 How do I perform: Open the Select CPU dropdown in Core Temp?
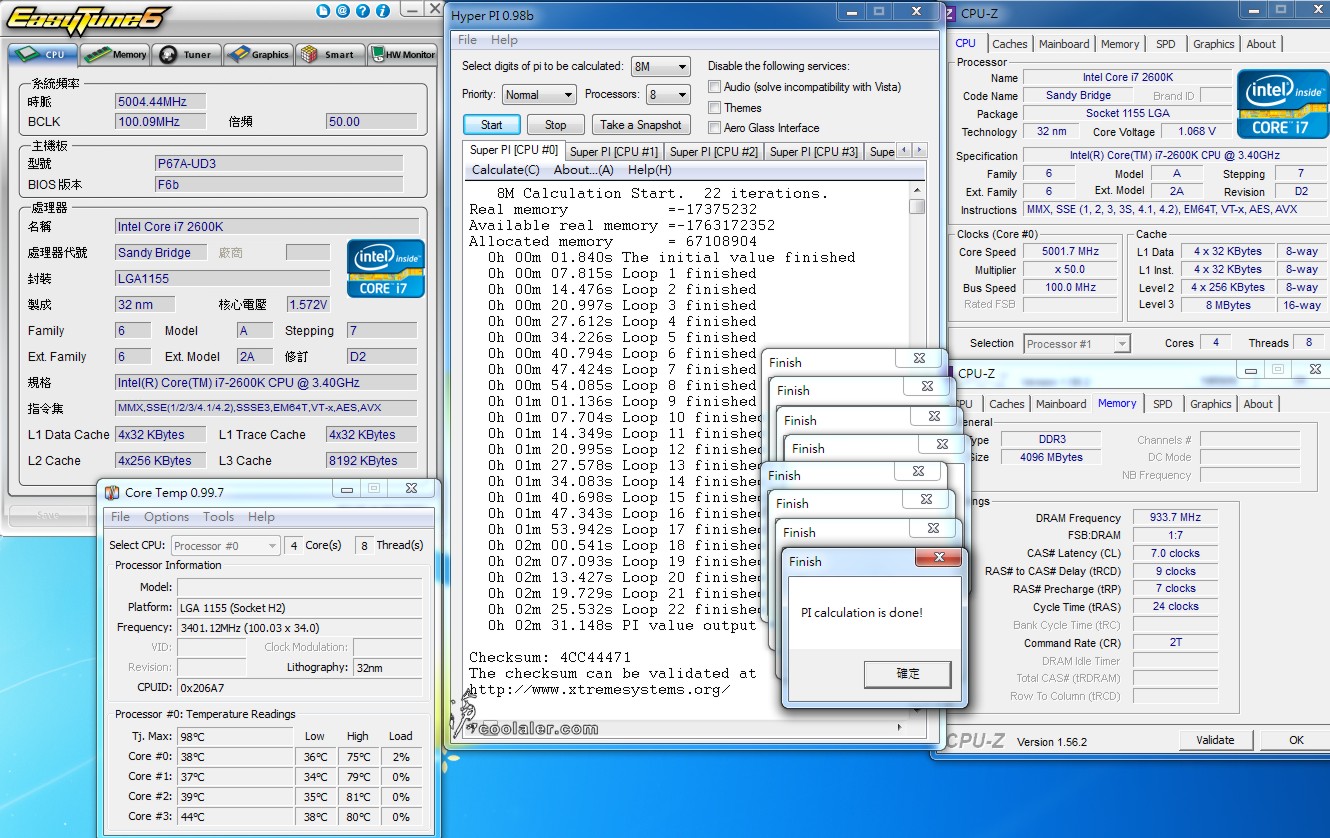coord(225,545)
